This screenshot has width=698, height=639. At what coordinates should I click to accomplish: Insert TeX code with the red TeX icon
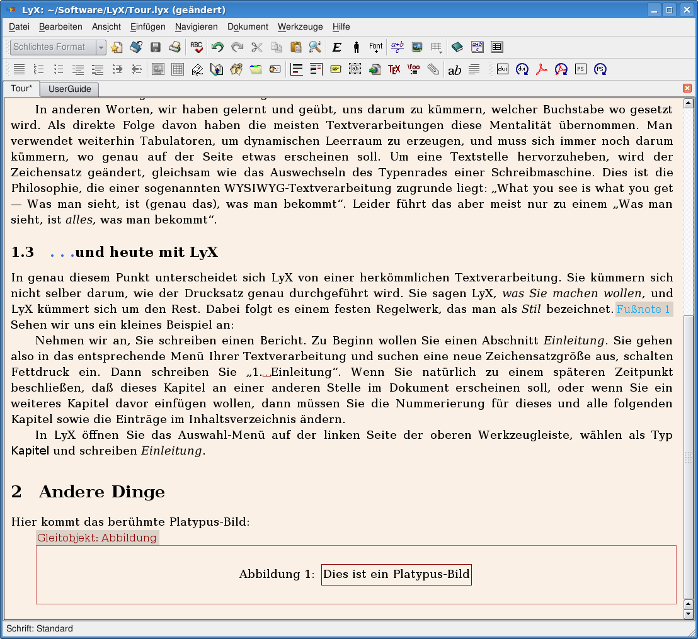tap(394, 69)
